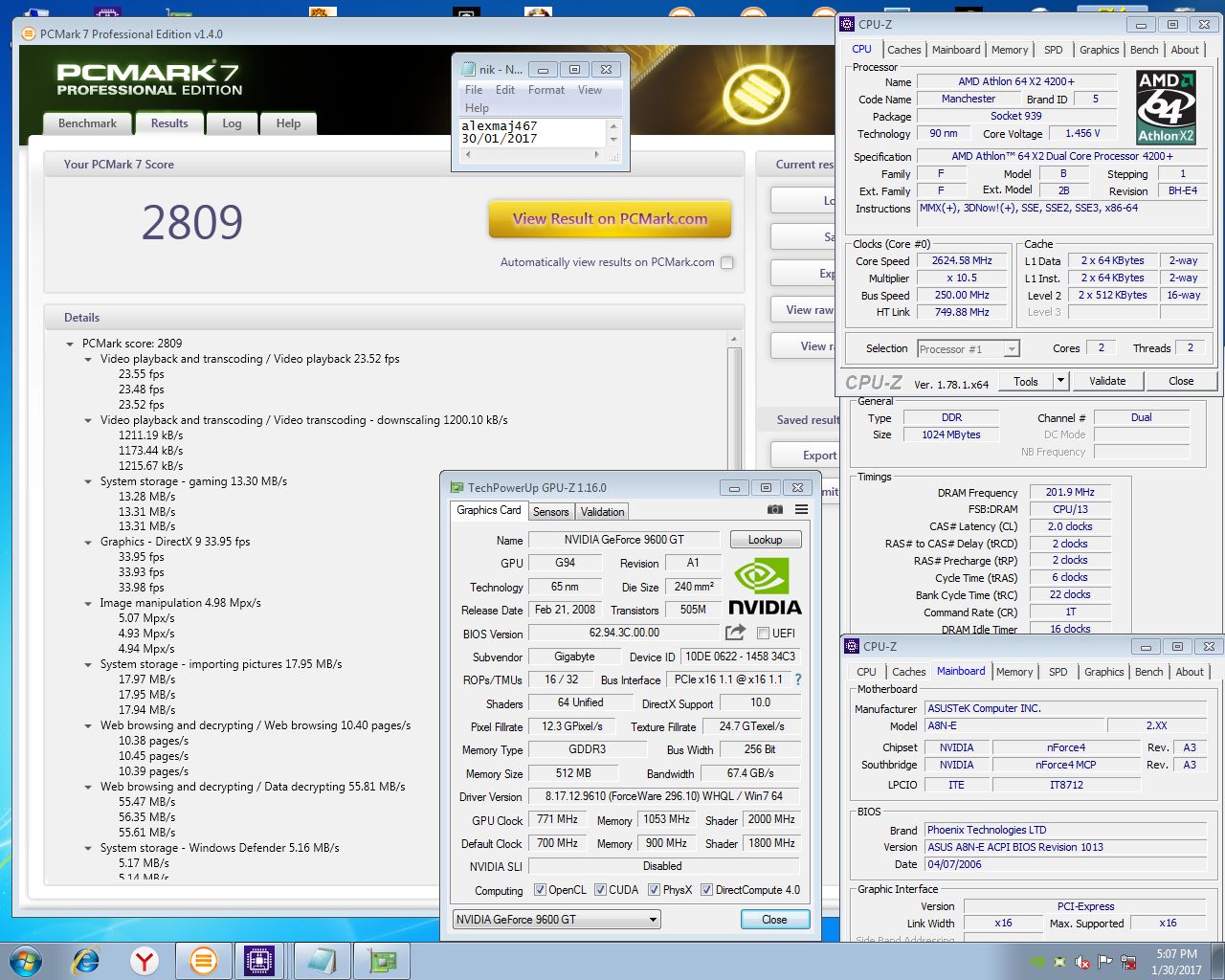Collapse the PCMark score: 2809 tree node
1225x980 pixels.
pyautogui.click(x=70, y=344)
